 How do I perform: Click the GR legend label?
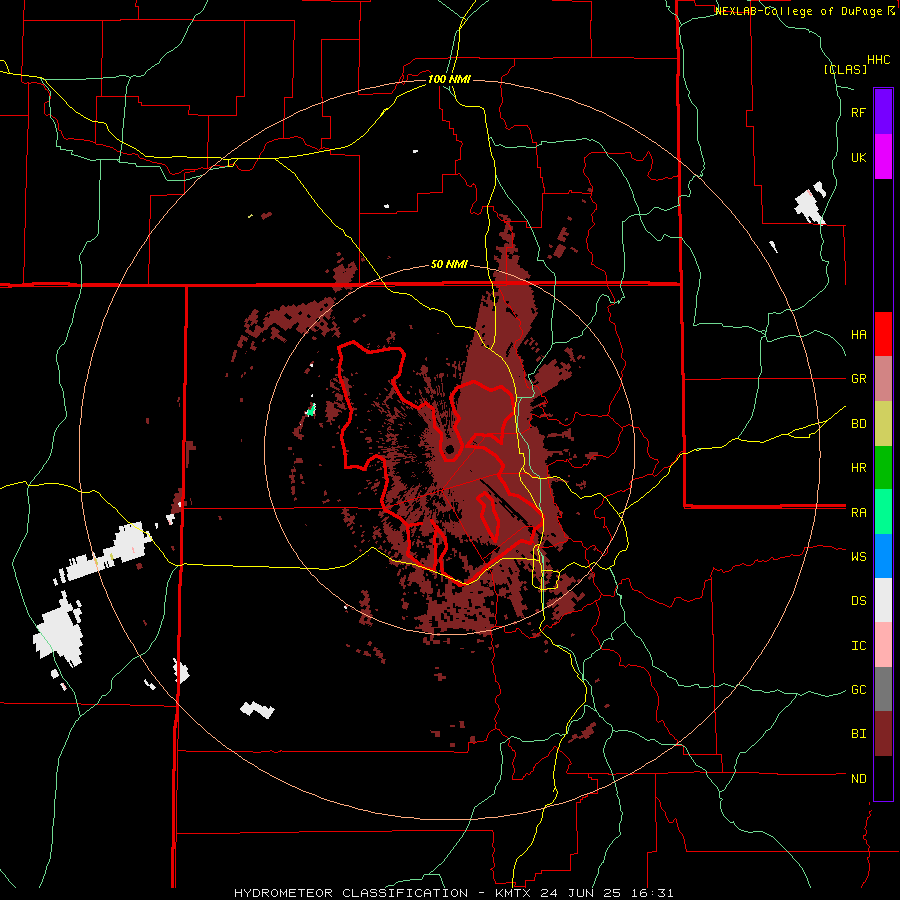[858, 379]
